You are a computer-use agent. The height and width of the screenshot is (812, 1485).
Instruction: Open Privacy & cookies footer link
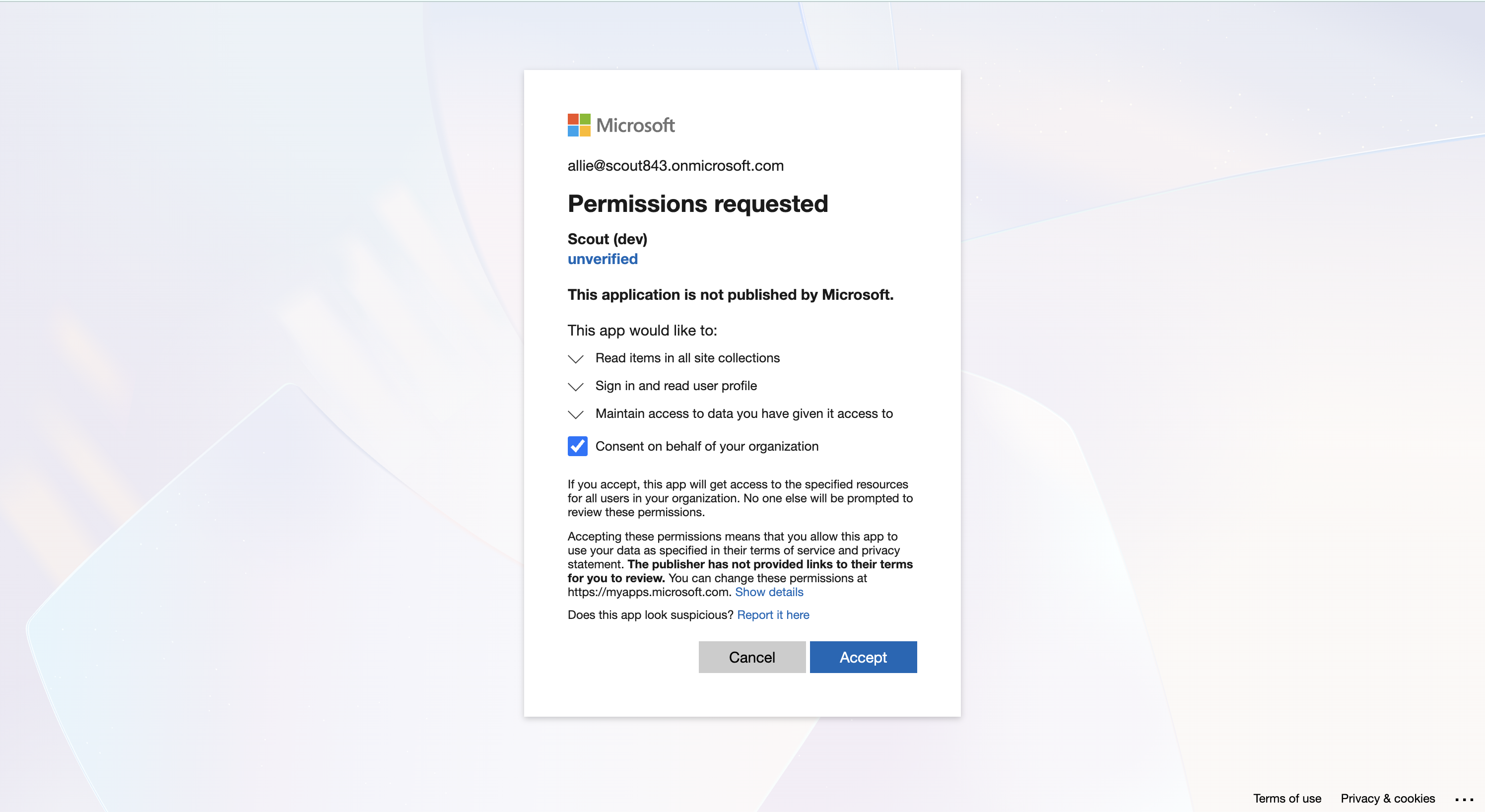1387,798
